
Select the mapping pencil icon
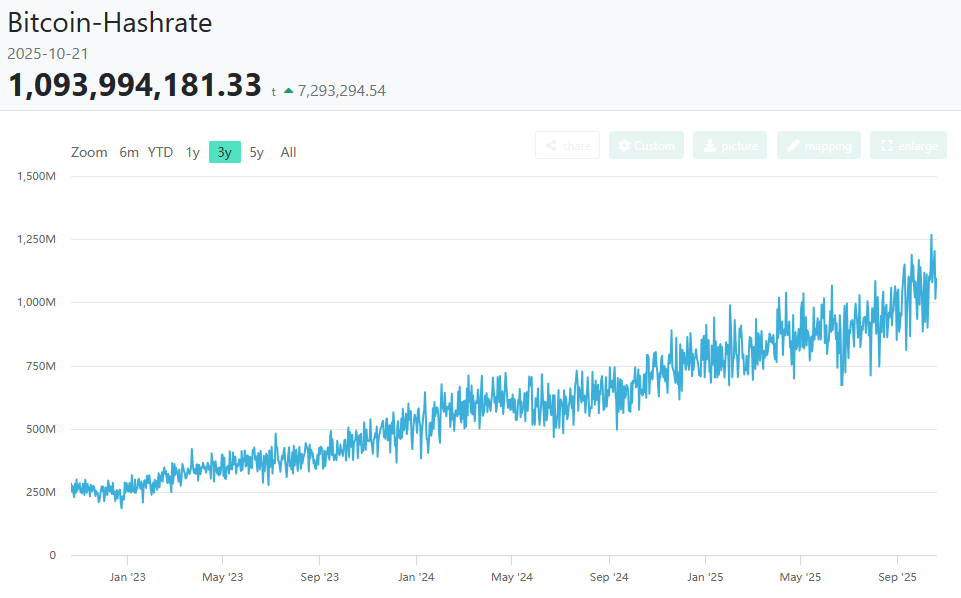point(795,145)
